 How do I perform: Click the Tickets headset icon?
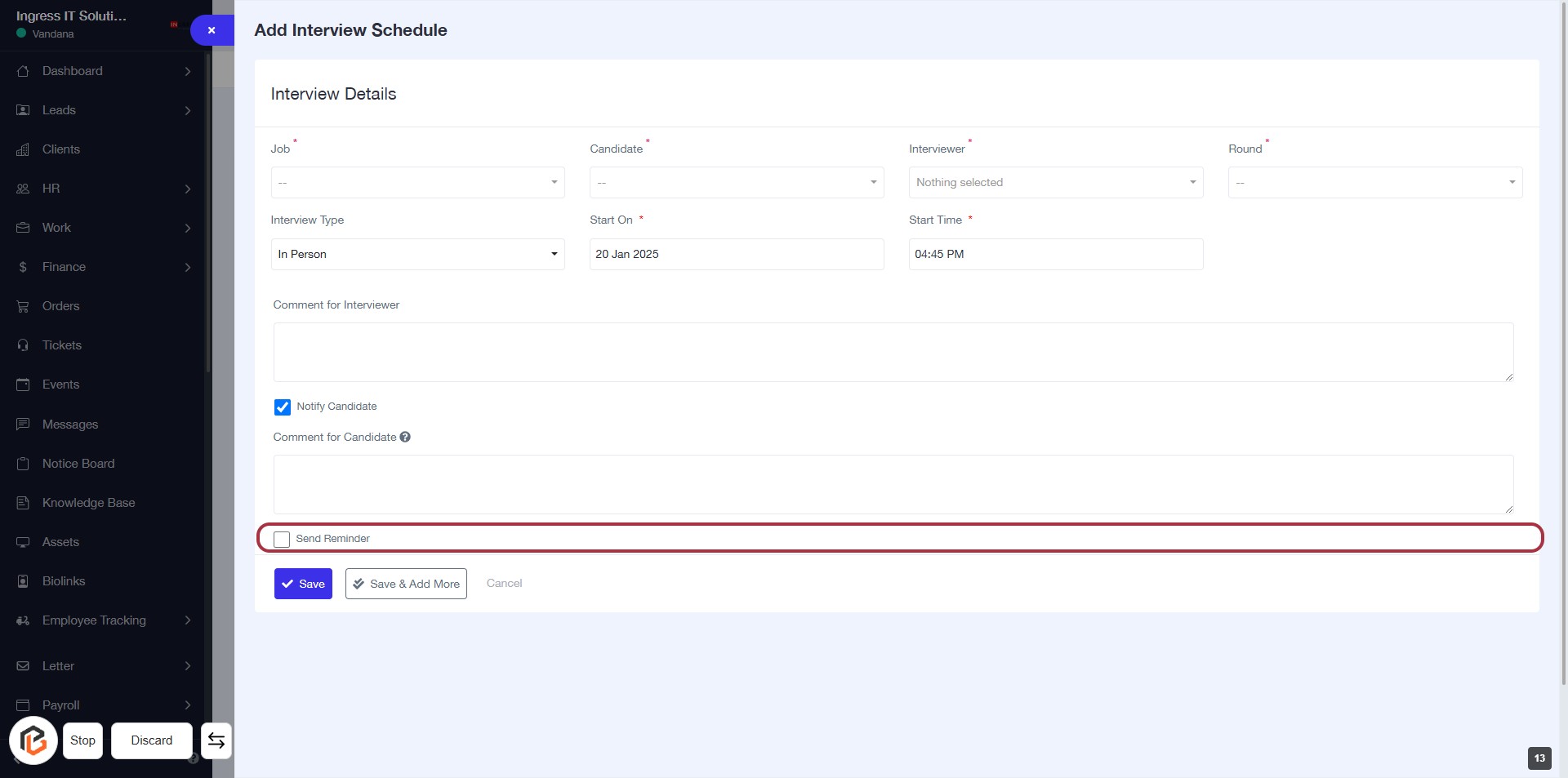pos(23,345)
